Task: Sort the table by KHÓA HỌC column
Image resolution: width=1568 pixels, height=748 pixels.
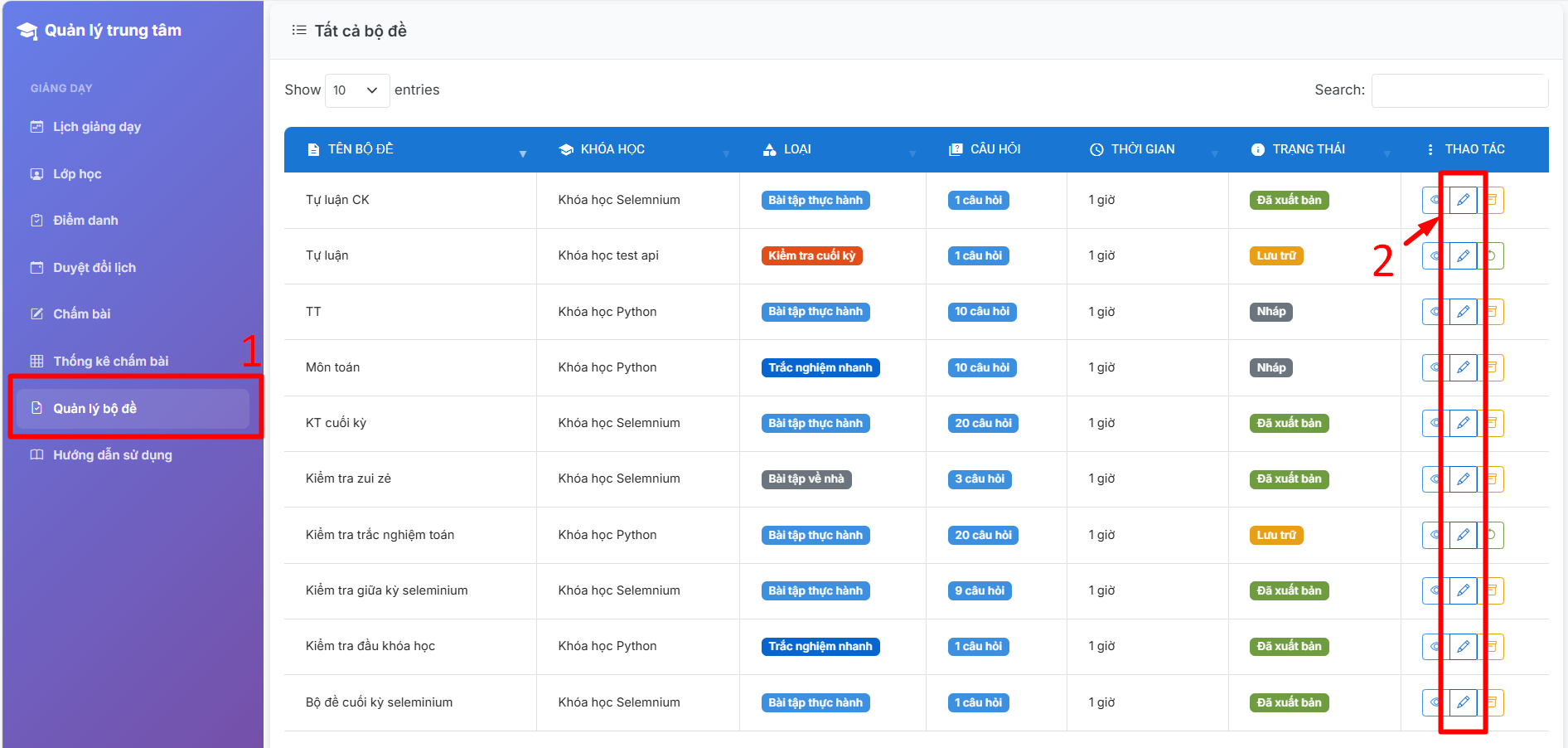Action: click(613, 149)
